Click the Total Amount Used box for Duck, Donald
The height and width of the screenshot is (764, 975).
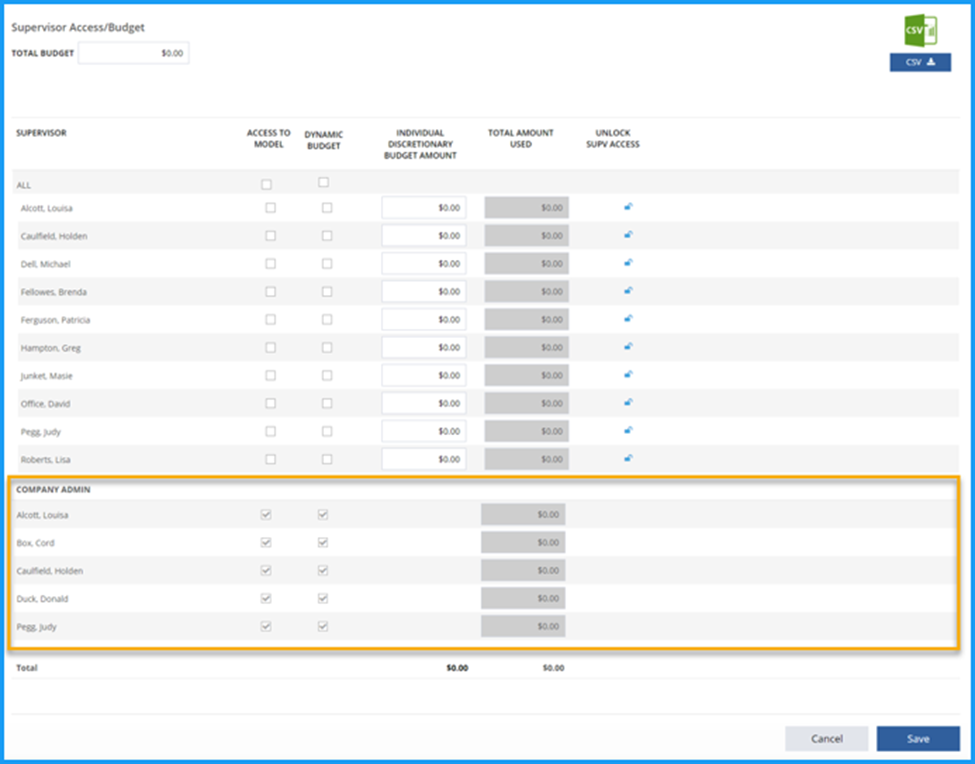523,599
